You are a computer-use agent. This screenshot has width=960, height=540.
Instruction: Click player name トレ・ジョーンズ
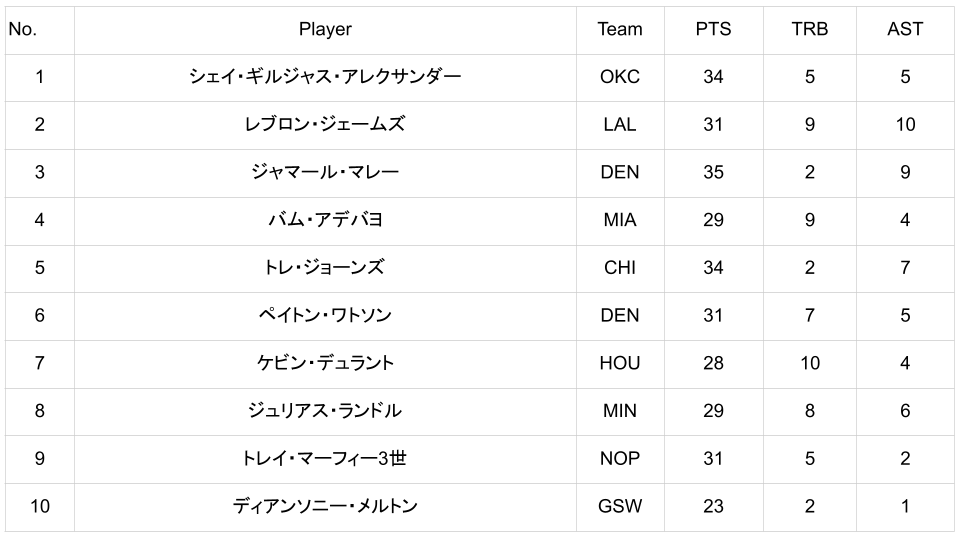click(325, 267)
